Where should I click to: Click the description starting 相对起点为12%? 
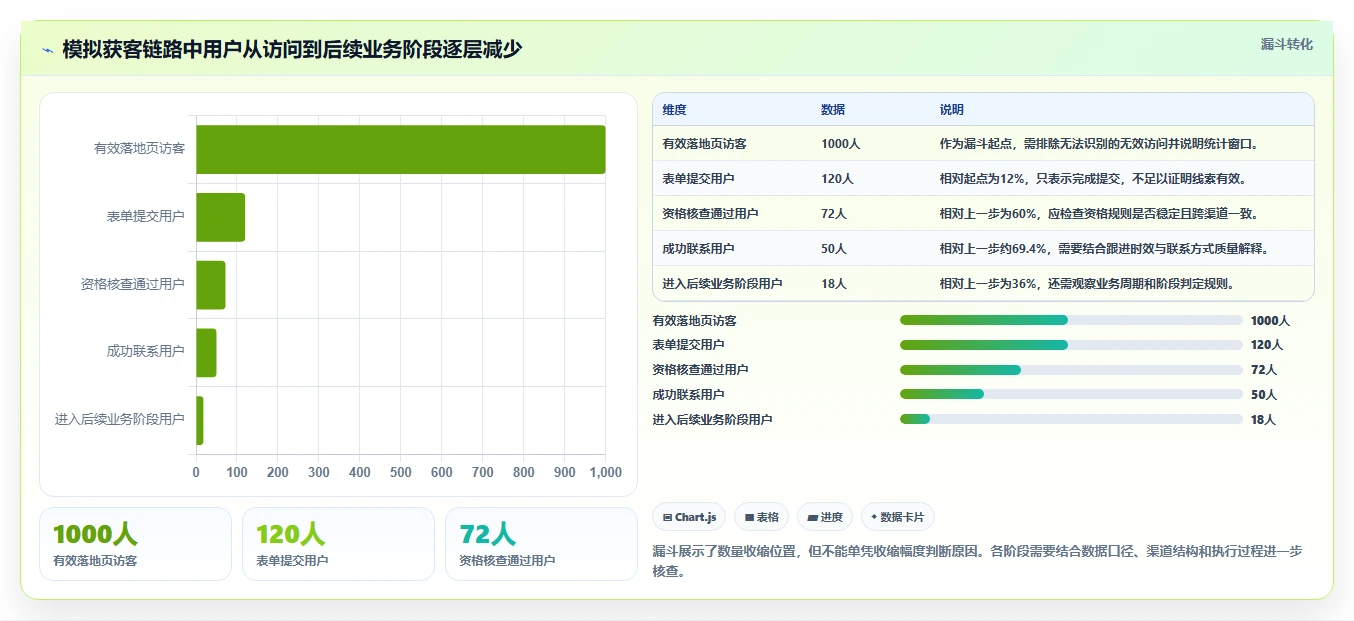pos(1093,179)
